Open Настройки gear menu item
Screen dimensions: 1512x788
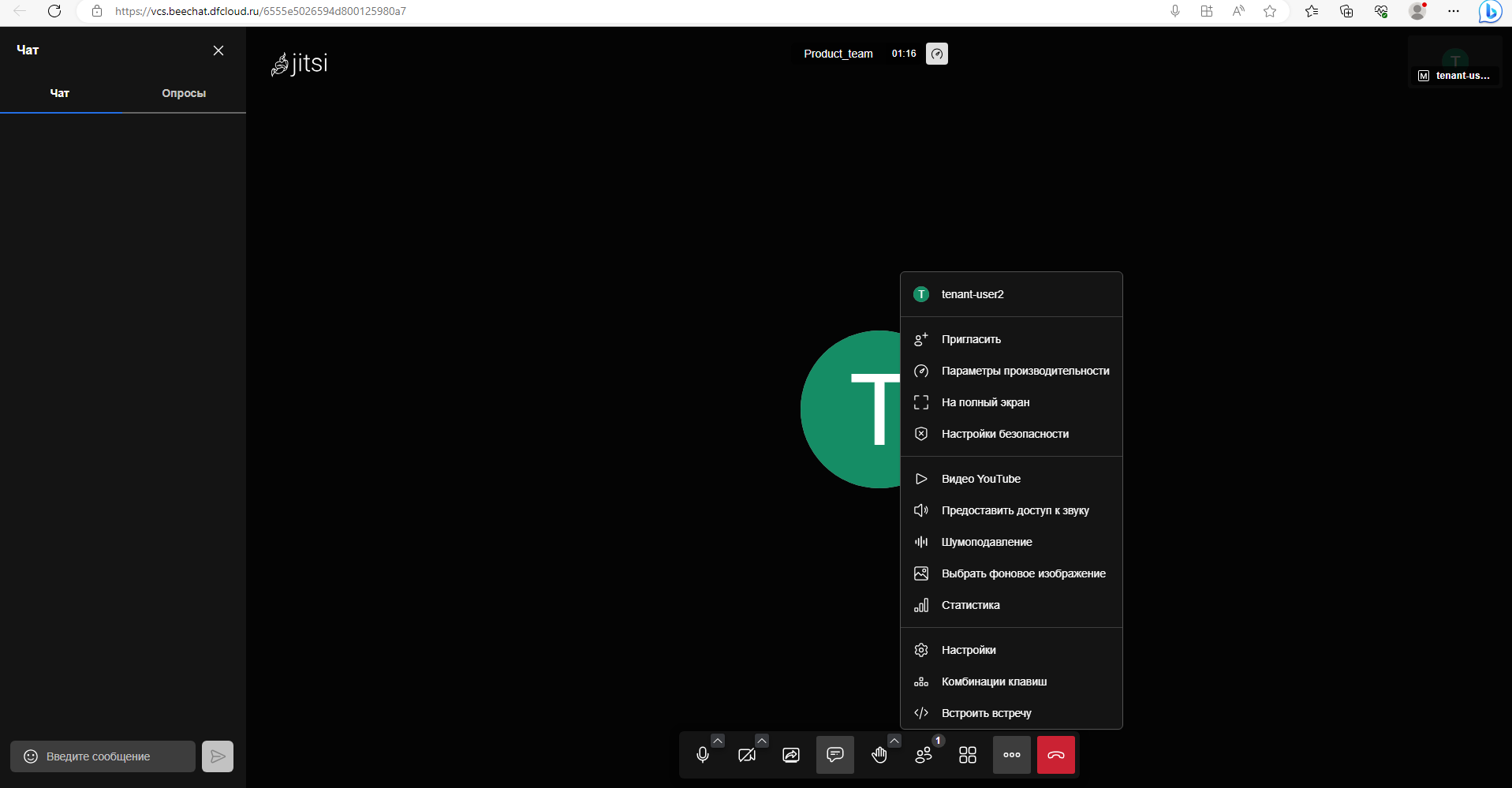(1011, 650)
